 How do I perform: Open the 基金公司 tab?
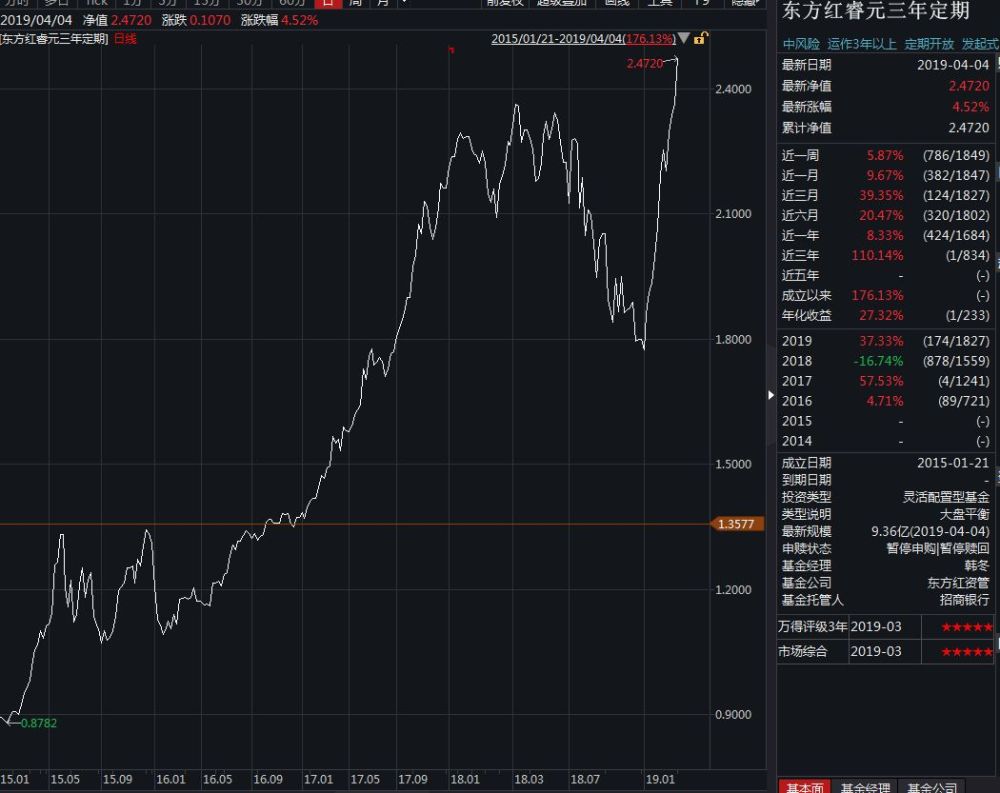coord(932,787)
